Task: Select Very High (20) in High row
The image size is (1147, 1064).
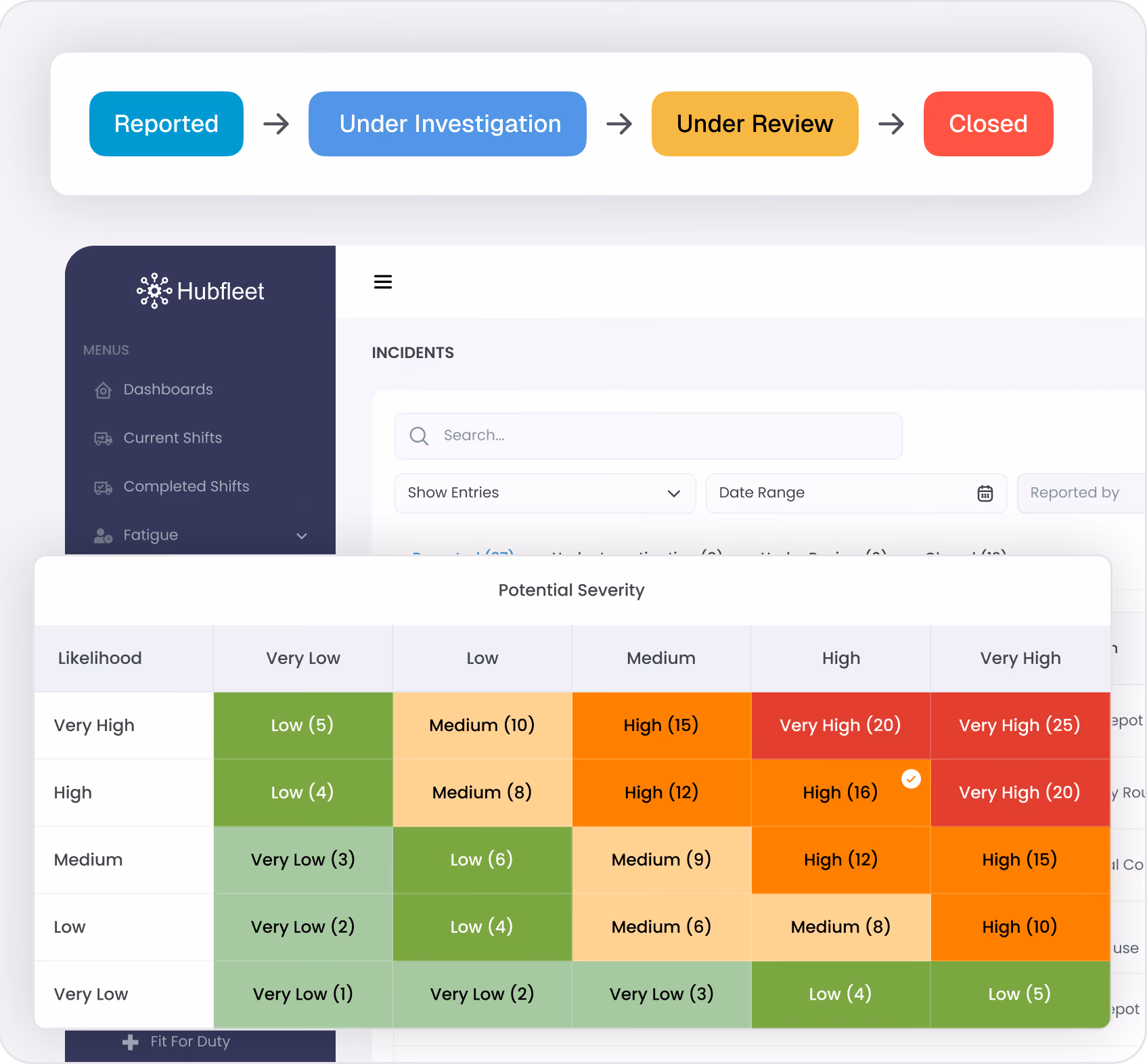Action: (x=1020, y=793)
